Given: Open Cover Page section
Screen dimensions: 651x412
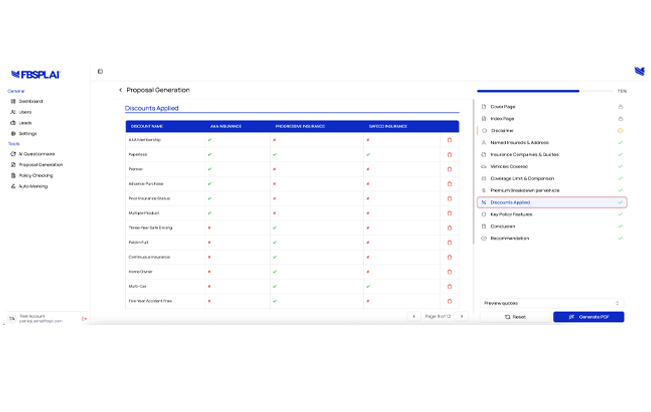Looking at the screenshot, I should point(552,107).
